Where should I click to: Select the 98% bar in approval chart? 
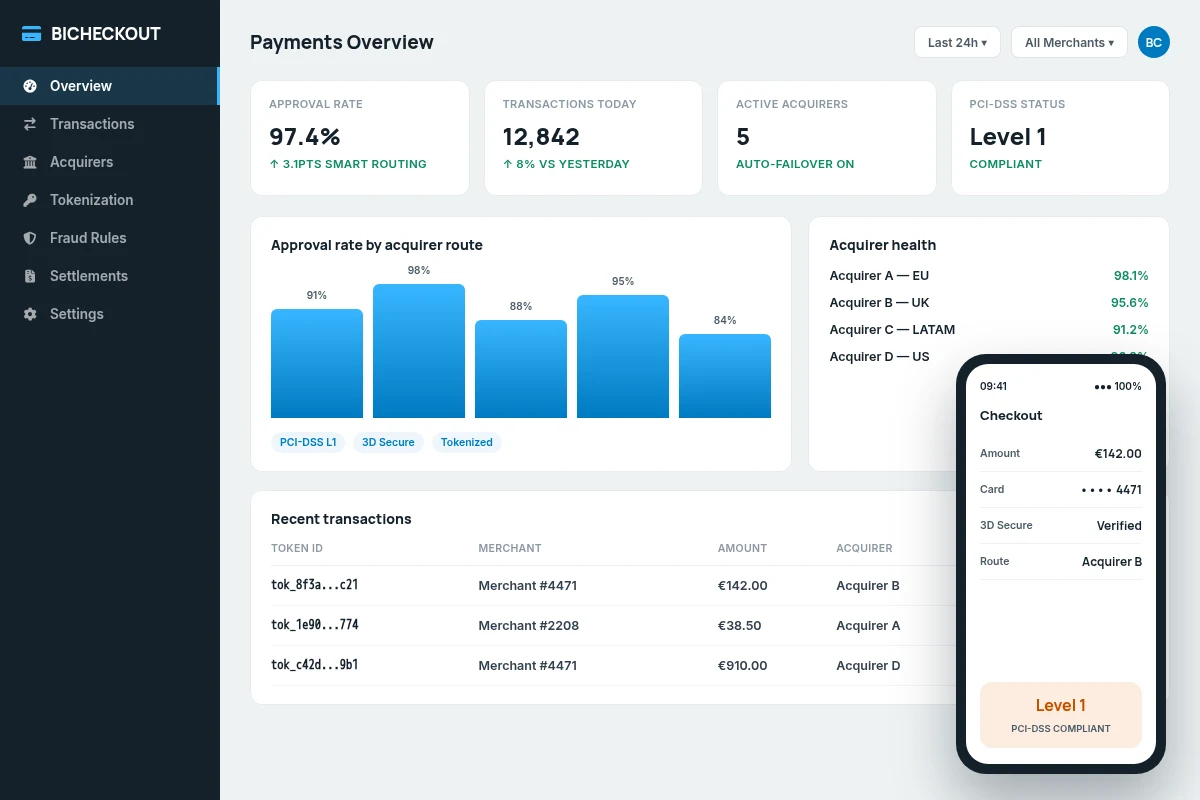[x=419, y=351]
